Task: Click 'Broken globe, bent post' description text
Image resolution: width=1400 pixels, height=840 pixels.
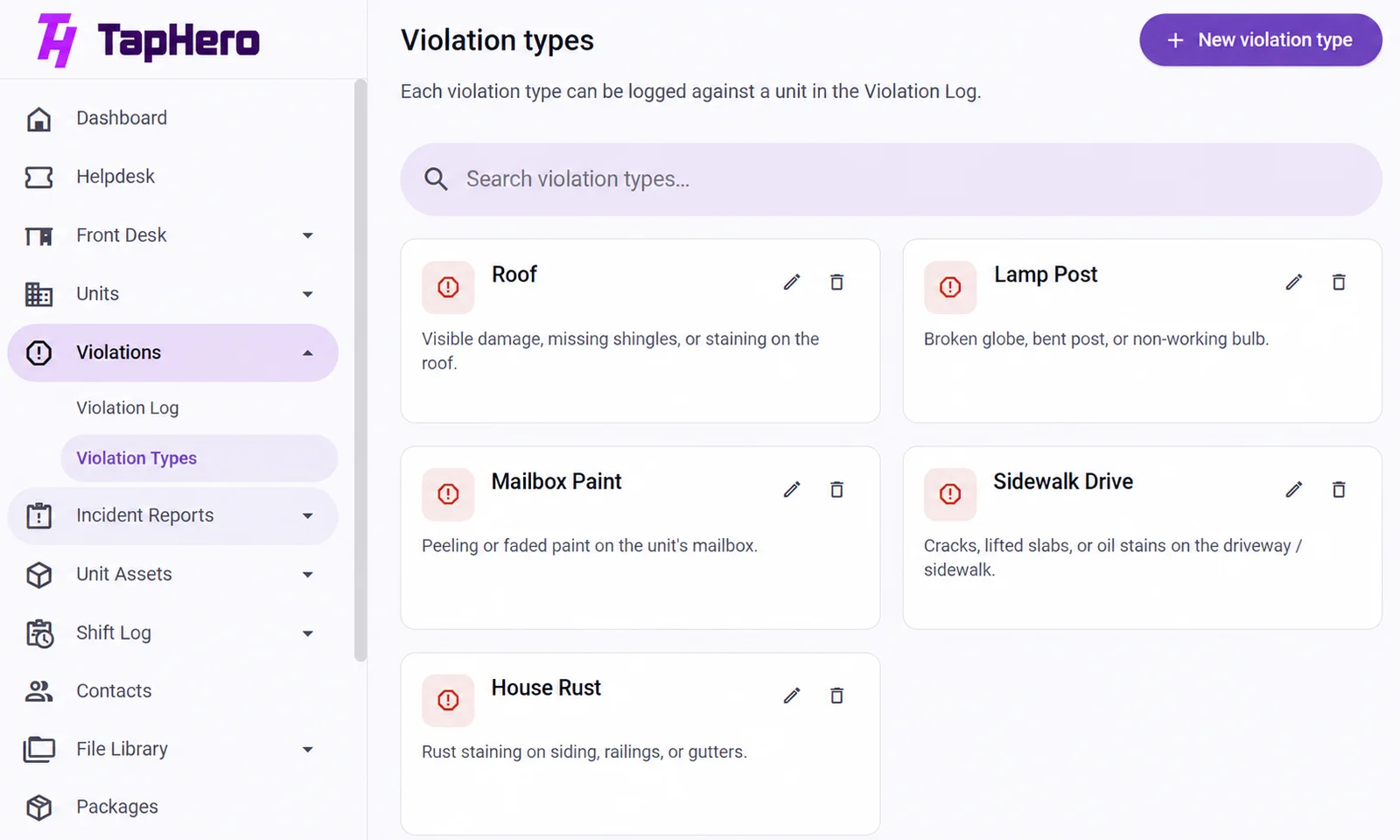Action: coord(1096,339)
